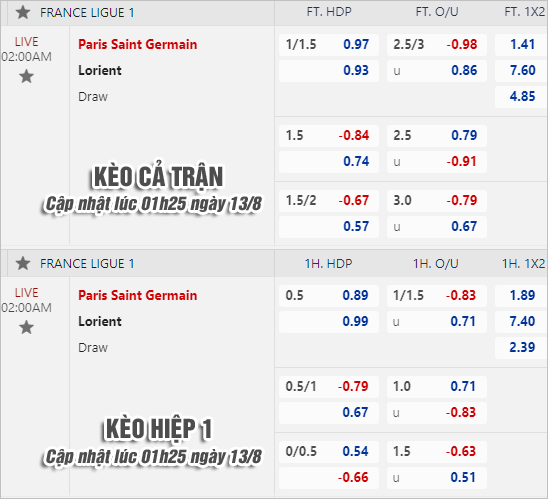Favorite the first-half France Ligue 1 league star
548x499 pixels.
23,263
